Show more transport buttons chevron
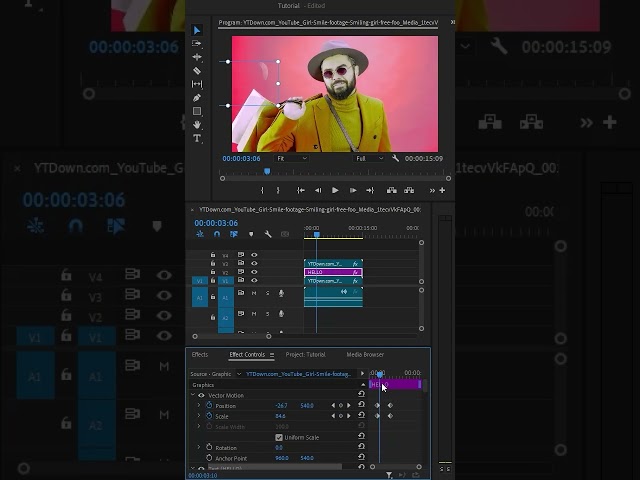 [x=432, y=190]
